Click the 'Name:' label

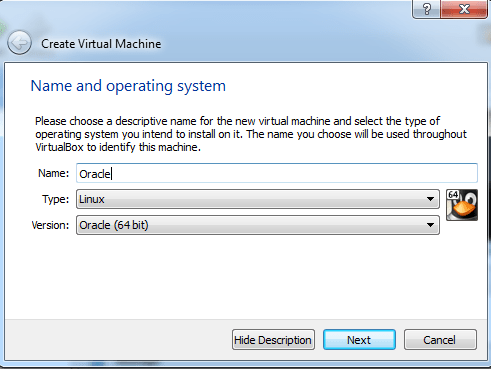53,173
